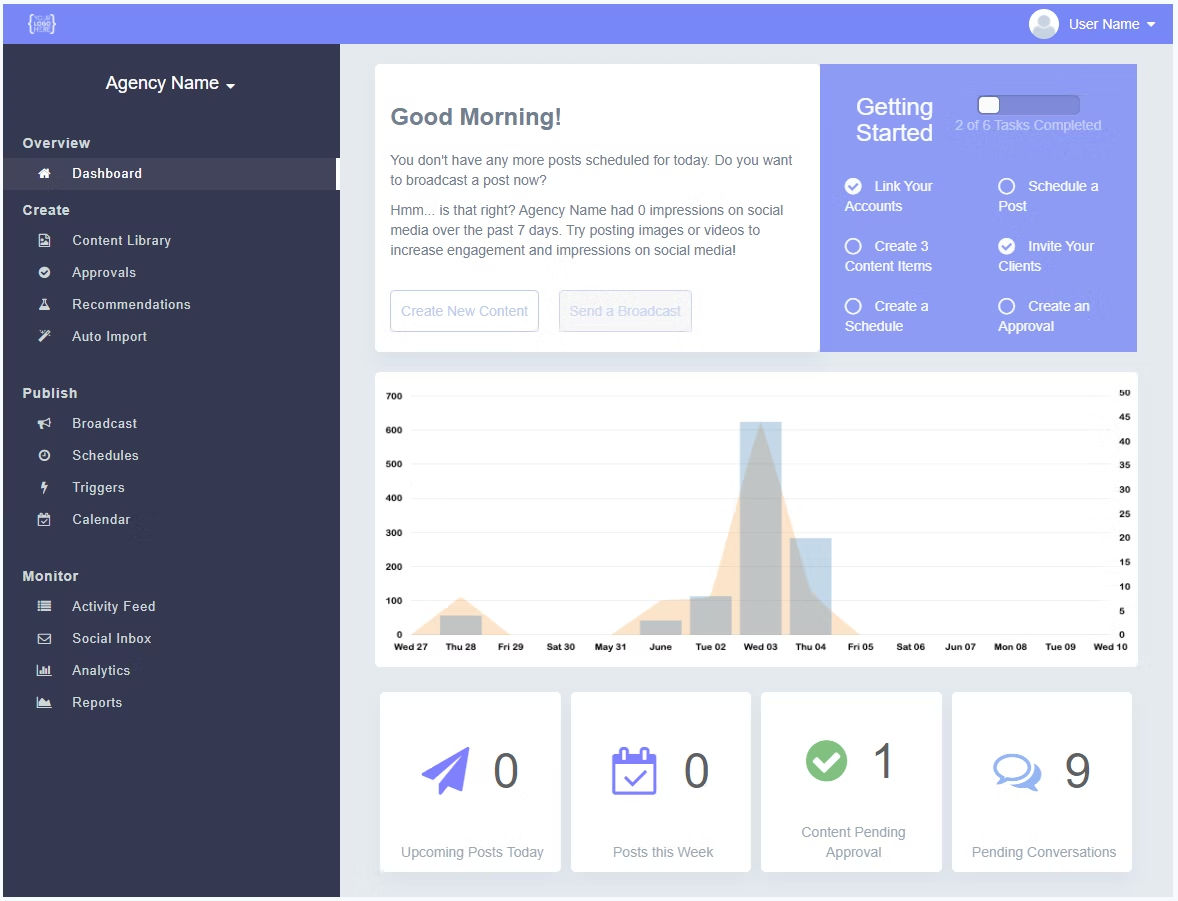Toggle the Create an Approval task circle

tap(1005, 306)
